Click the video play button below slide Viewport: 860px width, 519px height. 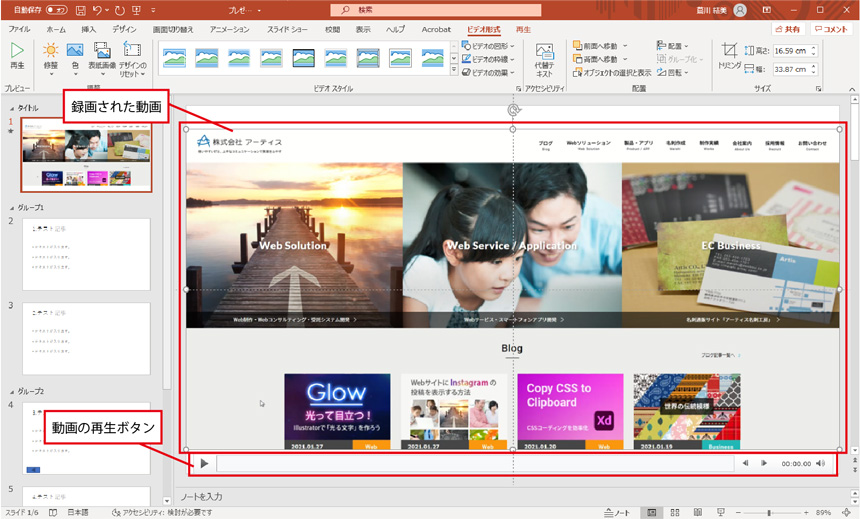tap(204, 464)
